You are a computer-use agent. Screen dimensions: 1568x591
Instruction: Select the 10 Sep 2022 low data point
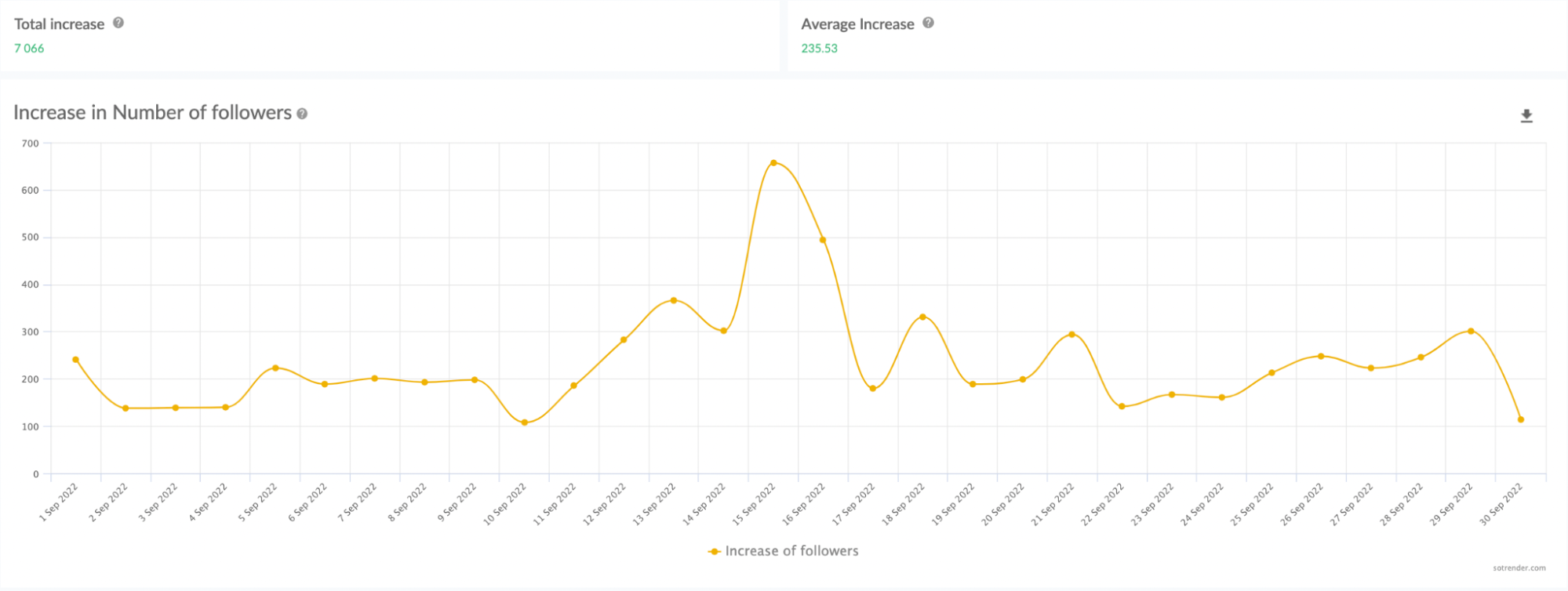point(525,422)
